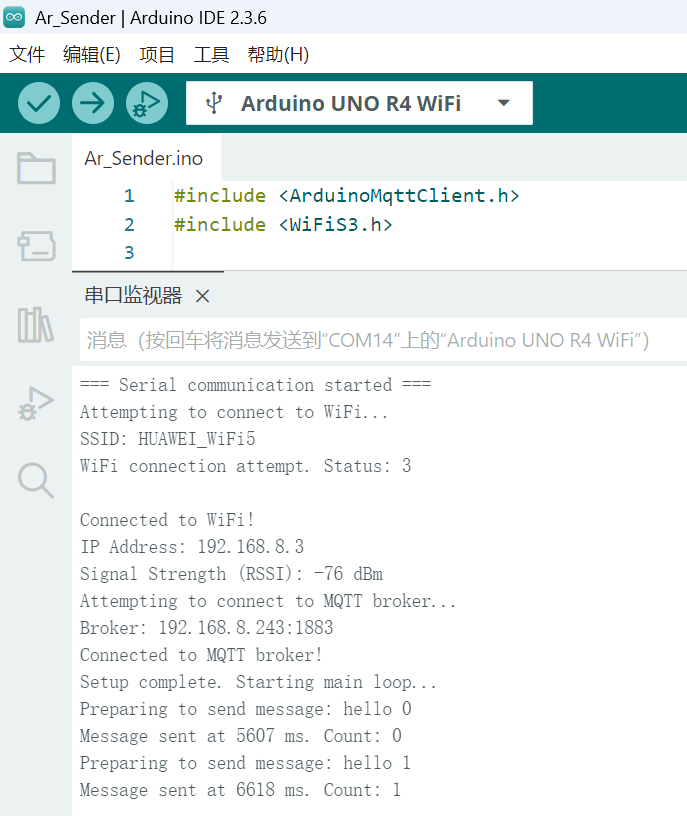687x816 pixels.
Task: Click the 'Broker: 192.168.8.243:1883' line
Action: coord(207,628)
